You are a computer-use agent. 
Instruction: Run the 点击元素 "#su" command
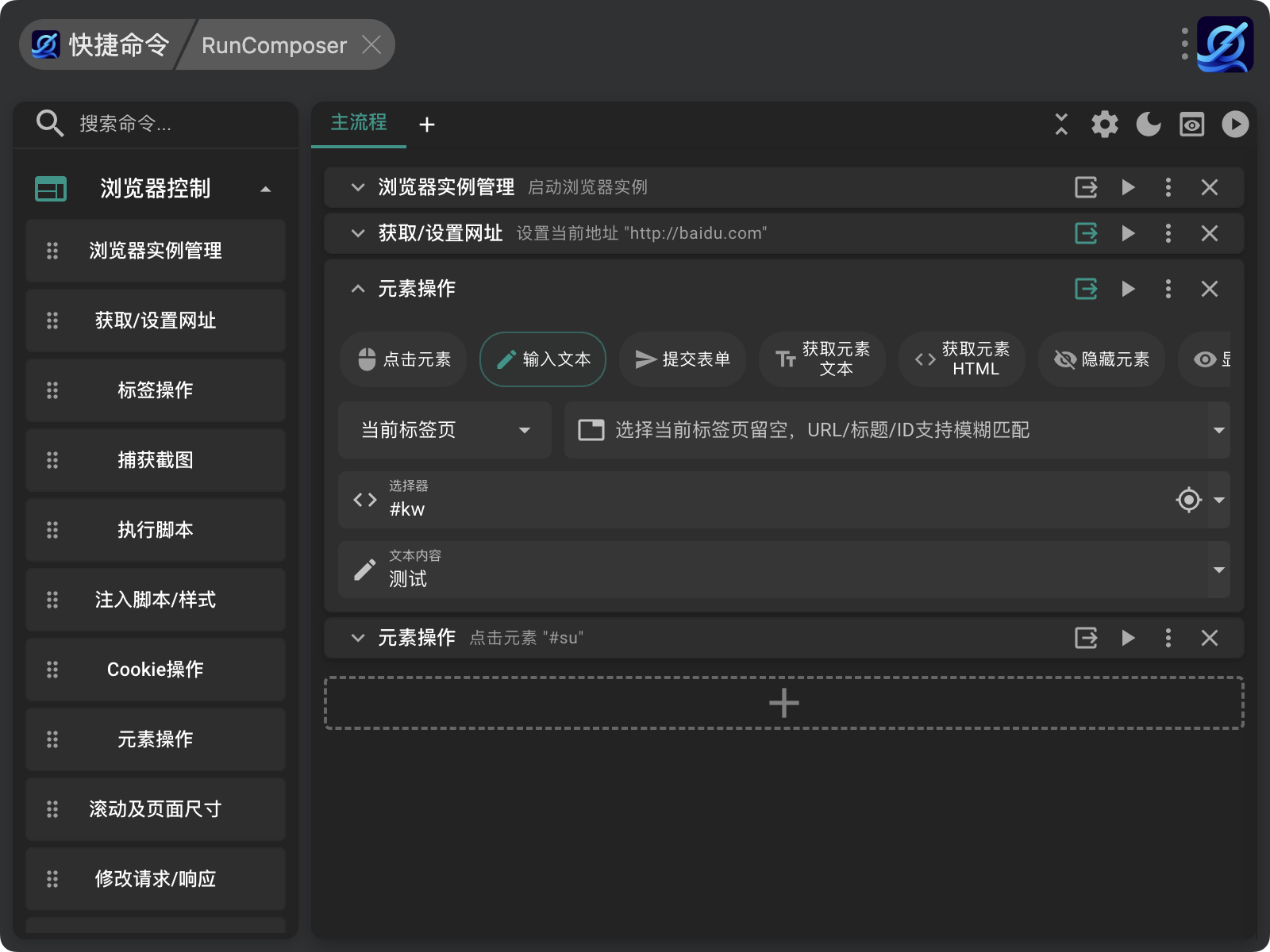coord(1128,638)
